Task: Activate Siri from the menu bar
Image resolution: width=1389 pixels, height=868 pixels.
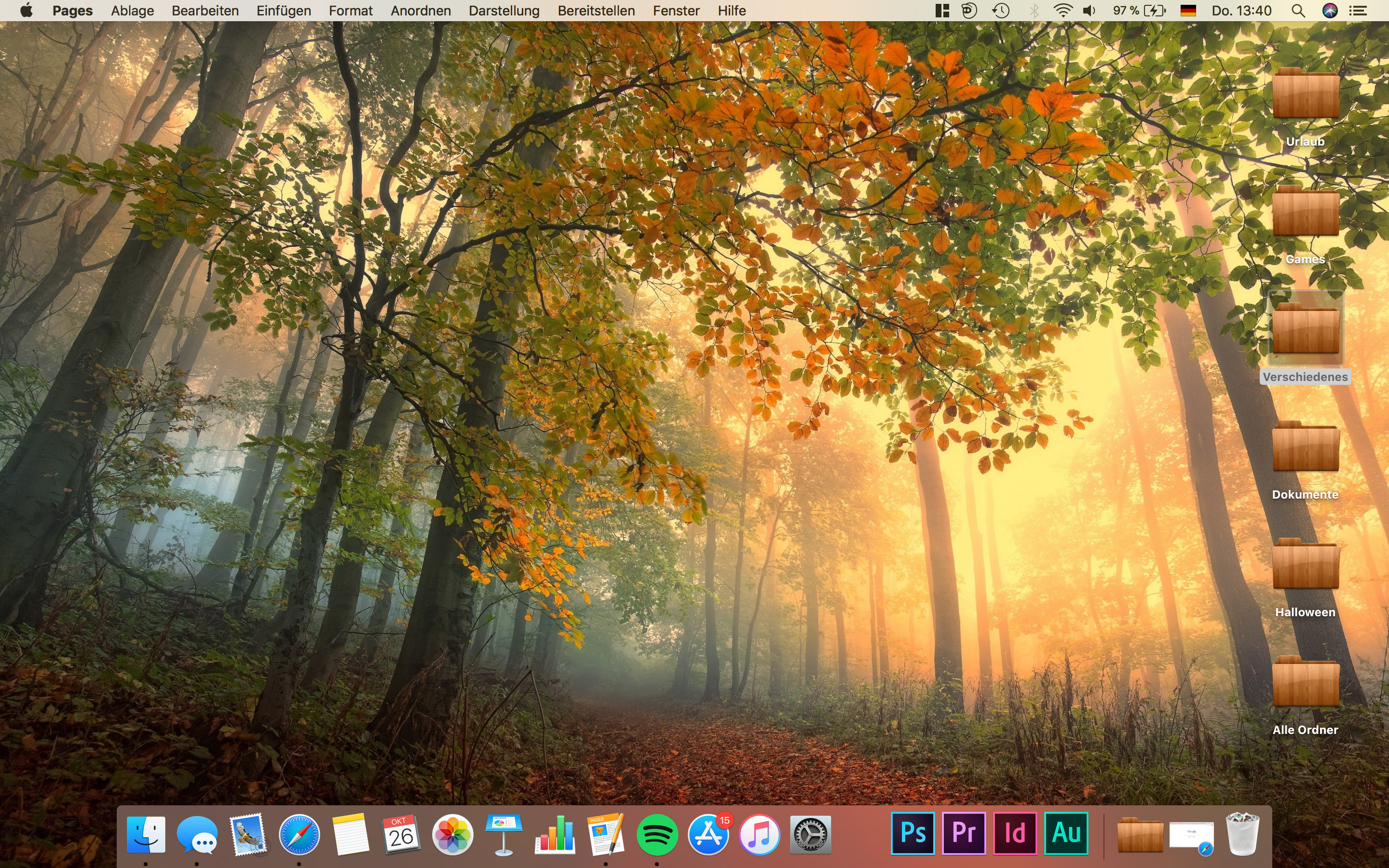Action: point(1329,10)
